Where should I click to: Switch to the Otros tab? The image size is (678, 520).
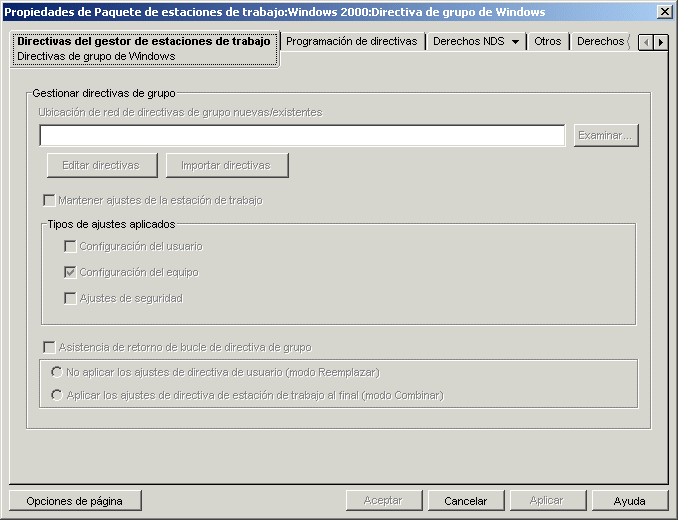(547, 41)
